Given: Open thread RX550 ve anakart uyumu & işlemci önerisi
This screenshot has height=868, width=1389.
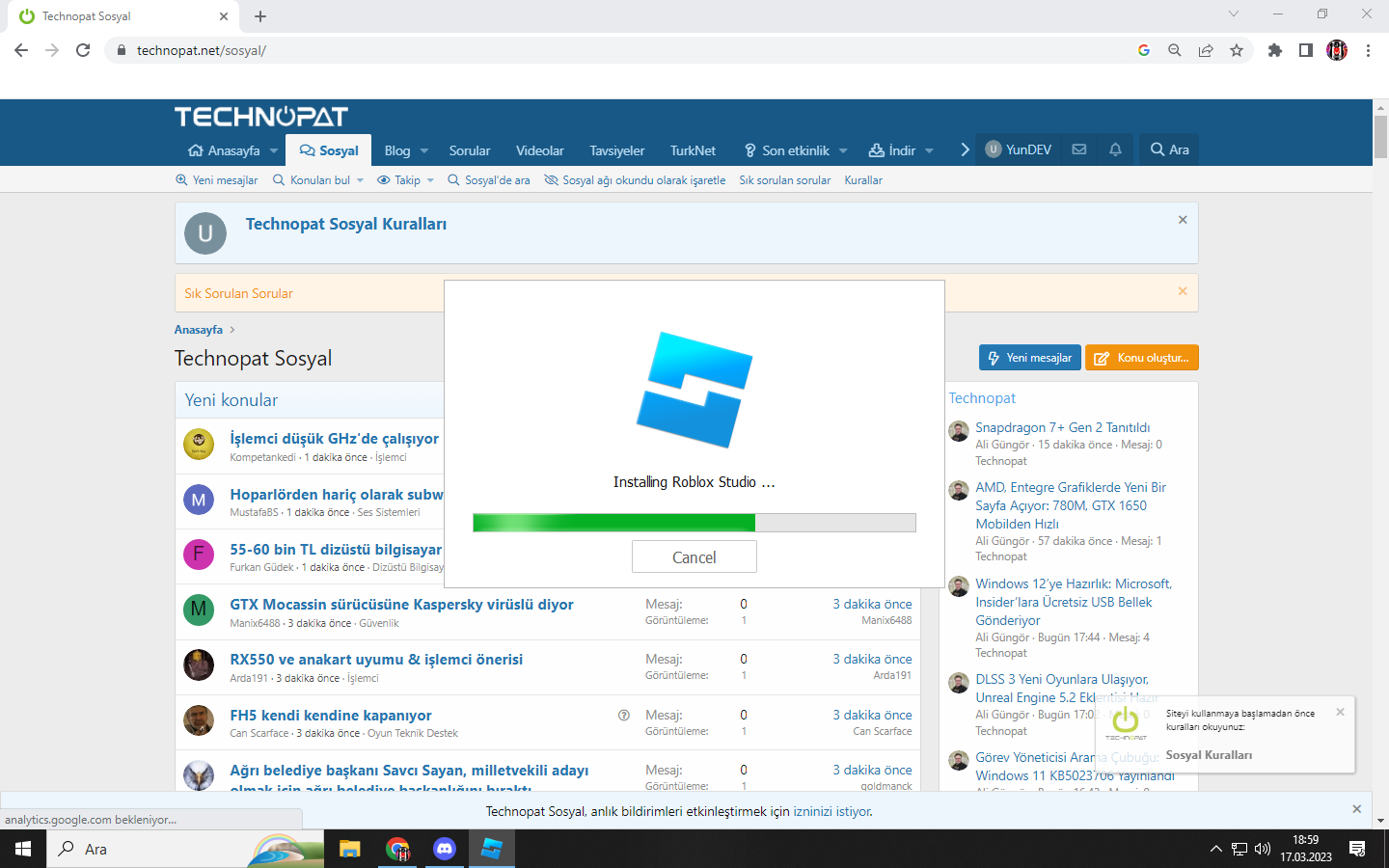Looking at the screenshot, I should tap(376, 660).
